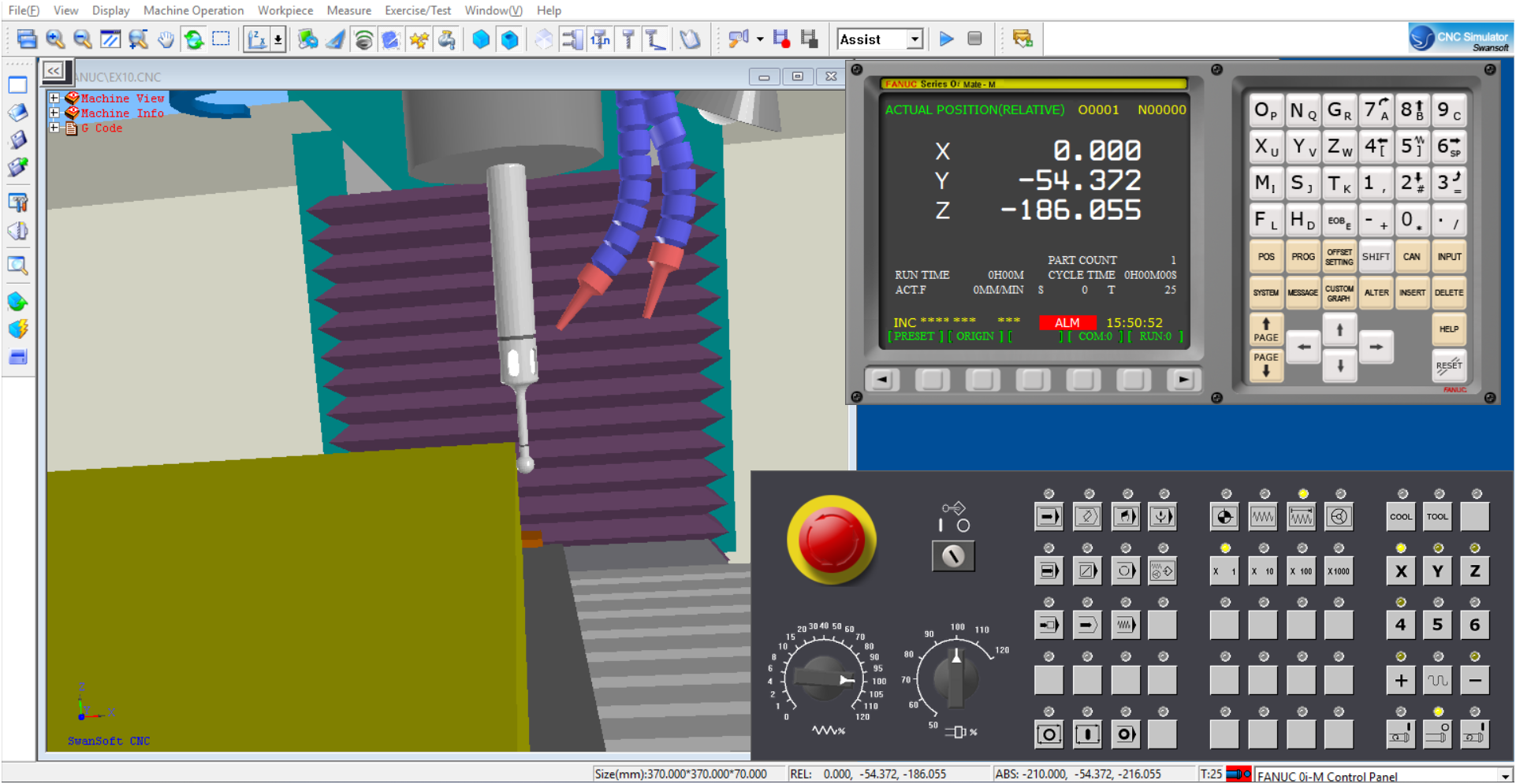This screenshot has height=784, width=1516.
Task: Open the Display menu
Action: [110, 10]
